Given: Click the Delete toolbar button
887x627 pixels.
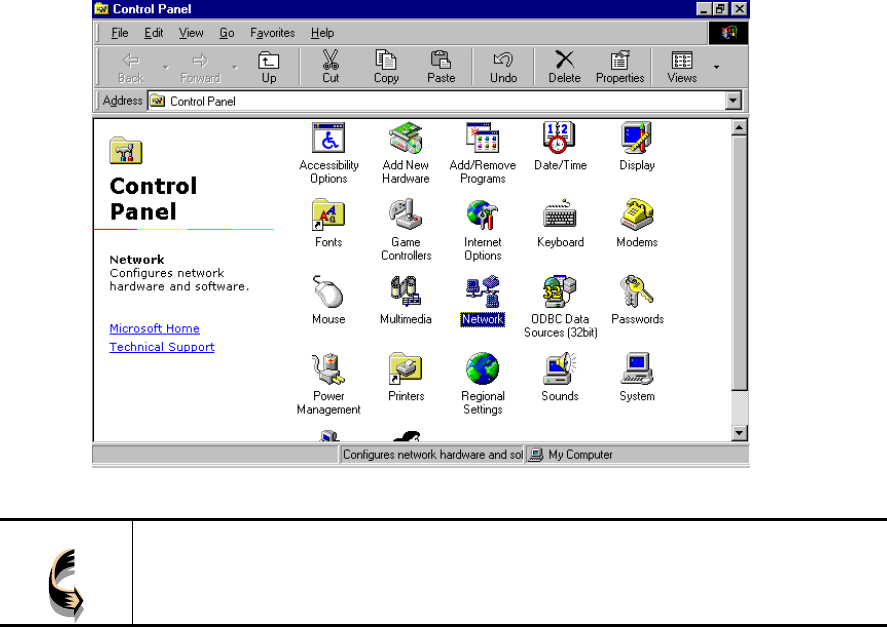Looking at the screenshot, I should (x=564, y=67).
